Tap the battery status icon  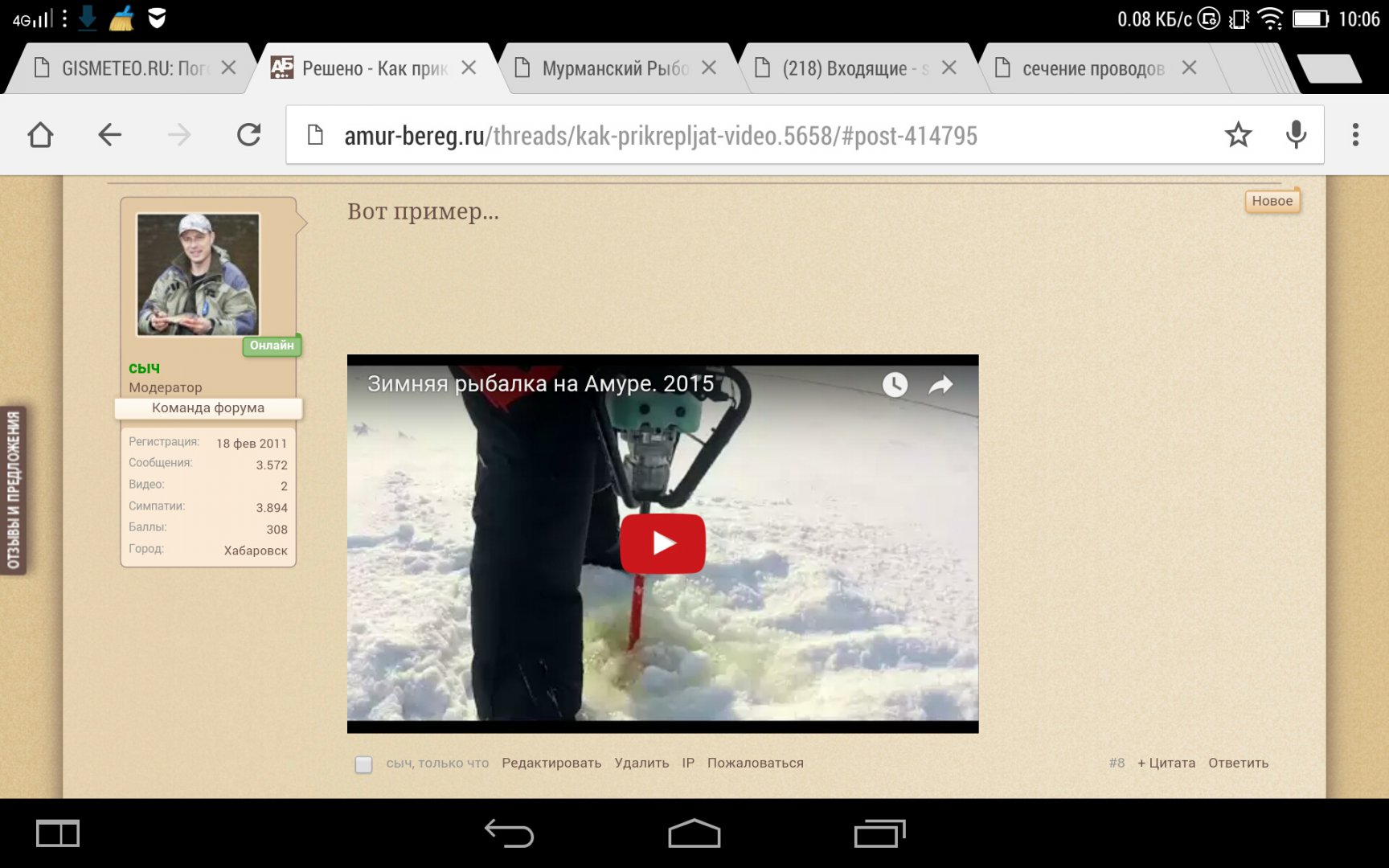(x=1310, y=18)
